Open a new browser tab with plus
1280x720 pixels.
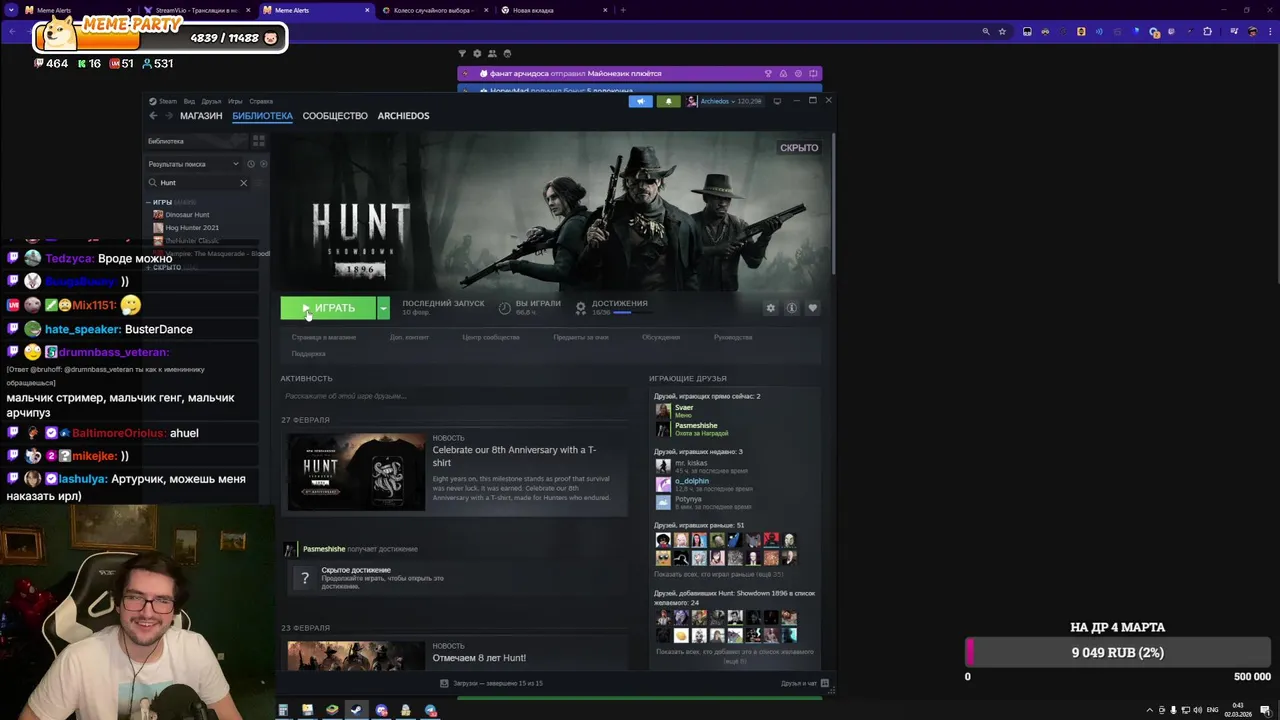[x=623, y=10]
